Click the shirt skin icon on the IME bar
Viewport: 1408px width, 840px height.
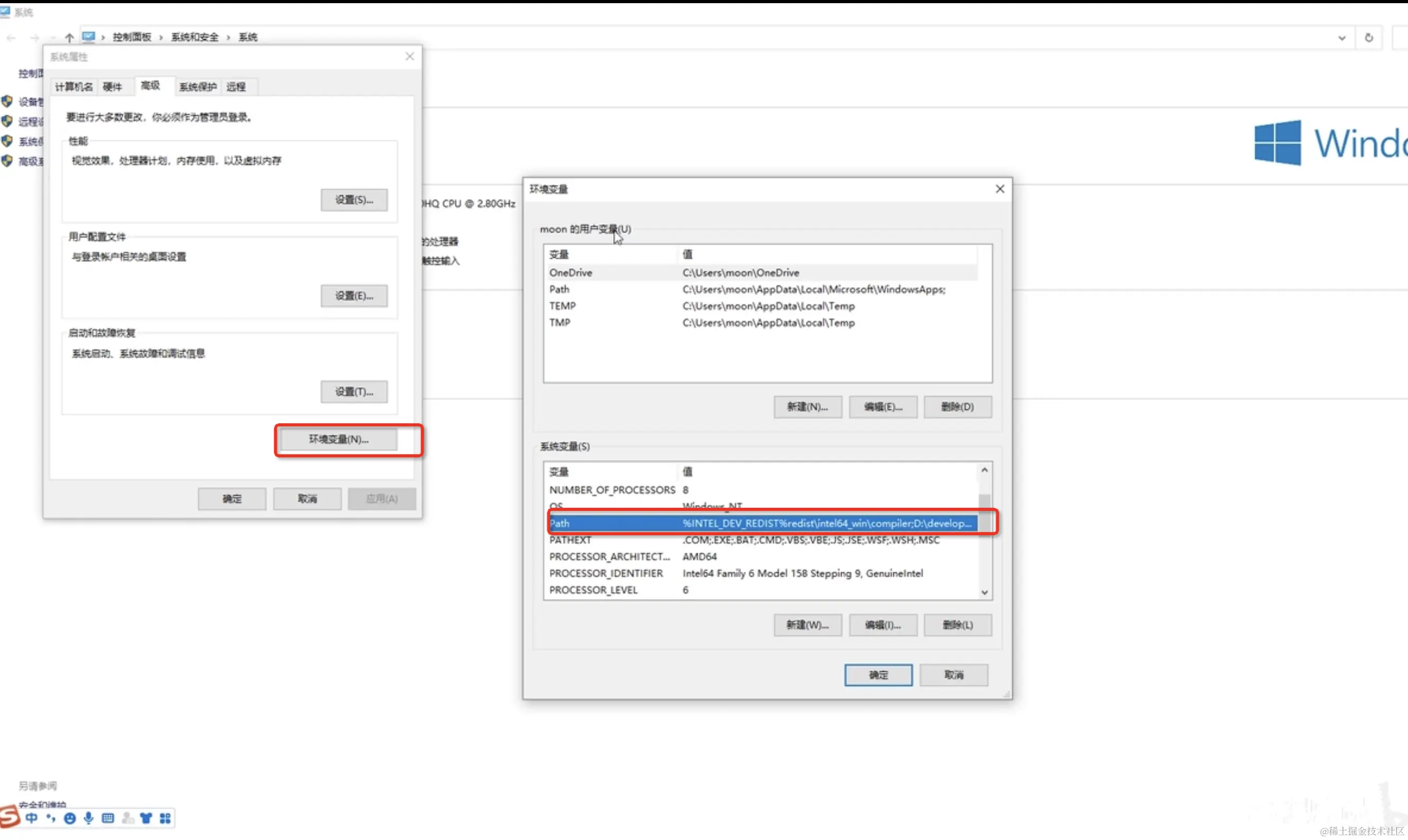[146, 818]
